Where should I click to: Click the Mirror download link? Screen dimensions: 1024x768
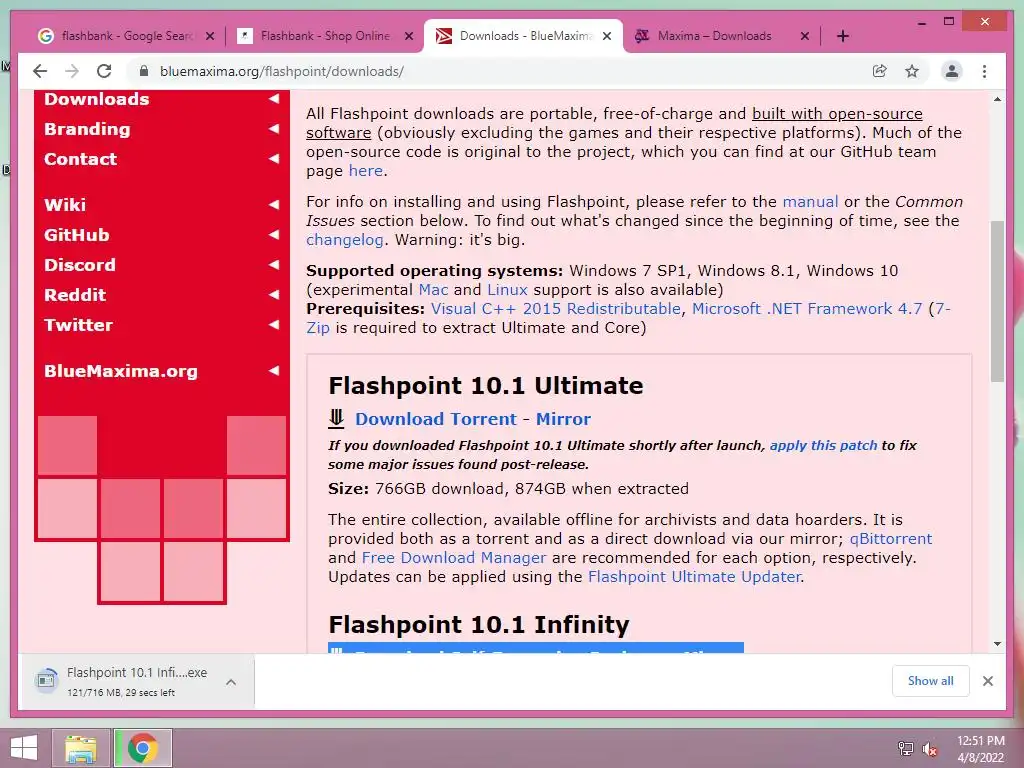563,419
